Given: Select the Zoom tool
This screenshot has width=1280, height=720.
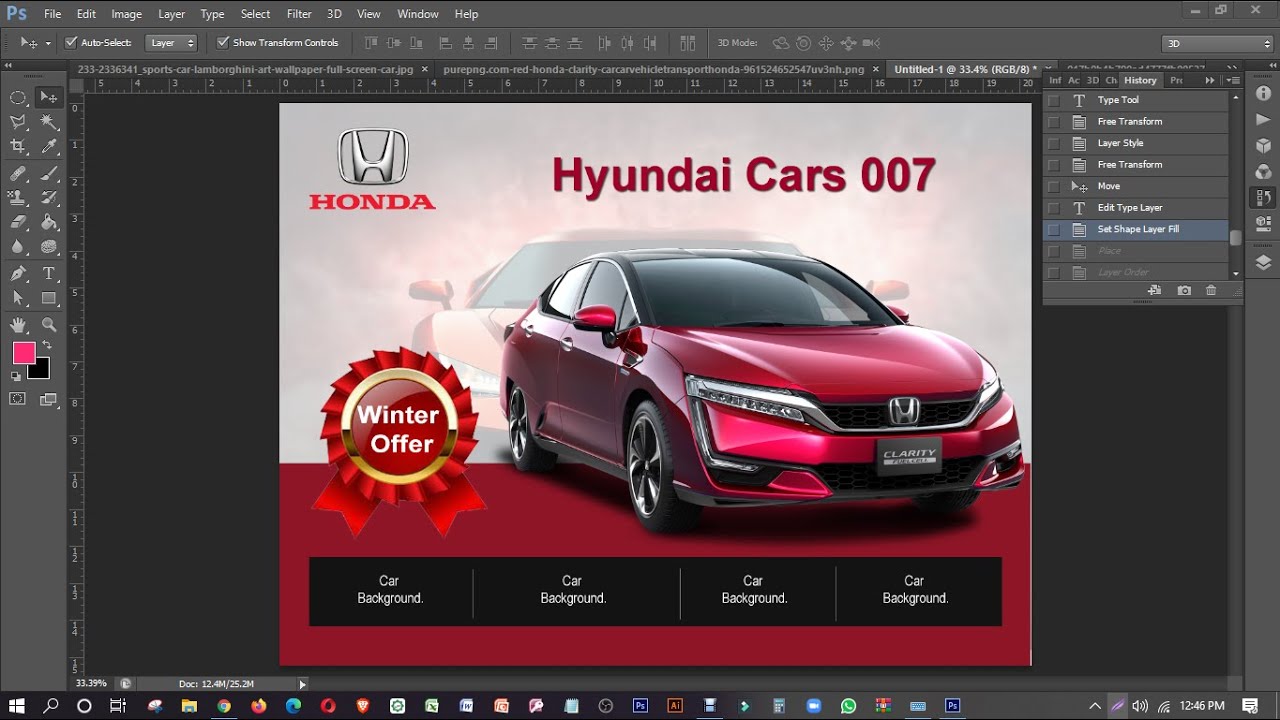Looking at the screenshot, I should [48, 325].
